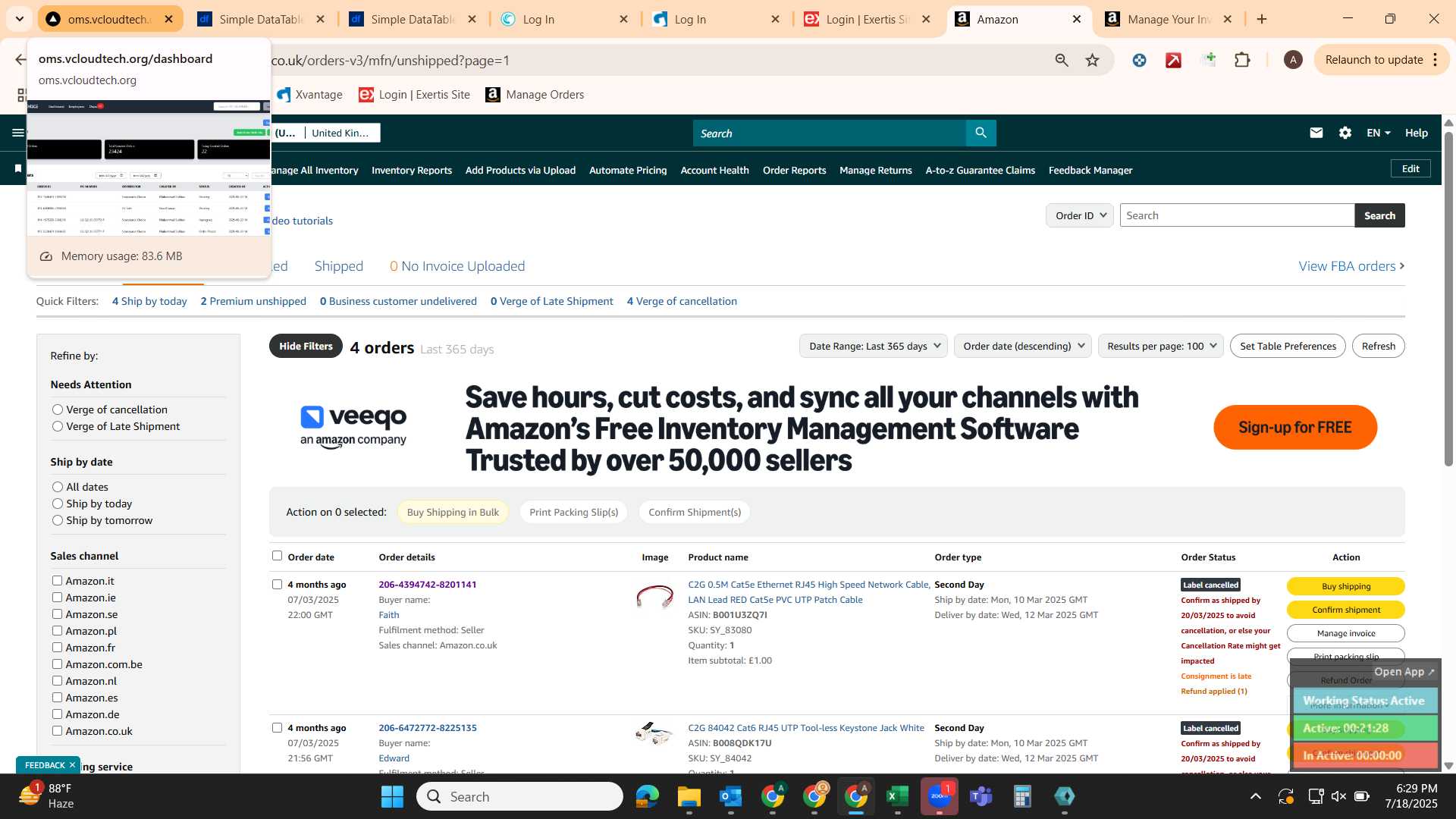1456x819 pixels.
Task: Click Set Table Preferences button
Action: click(x=1288, y=346)
